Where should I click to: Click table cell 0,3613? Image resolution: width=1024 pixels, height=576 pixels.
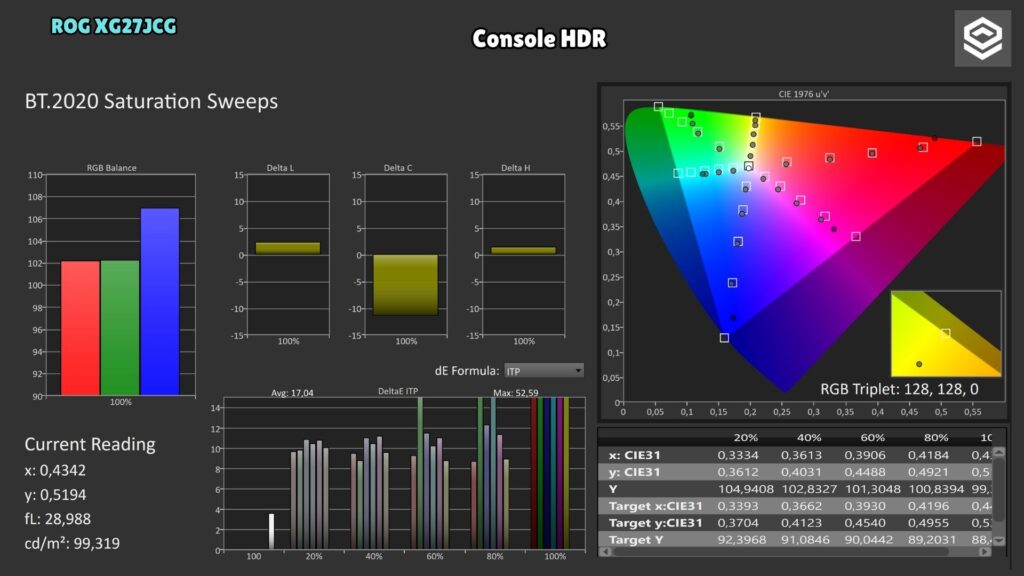click(x=801, y=455)
